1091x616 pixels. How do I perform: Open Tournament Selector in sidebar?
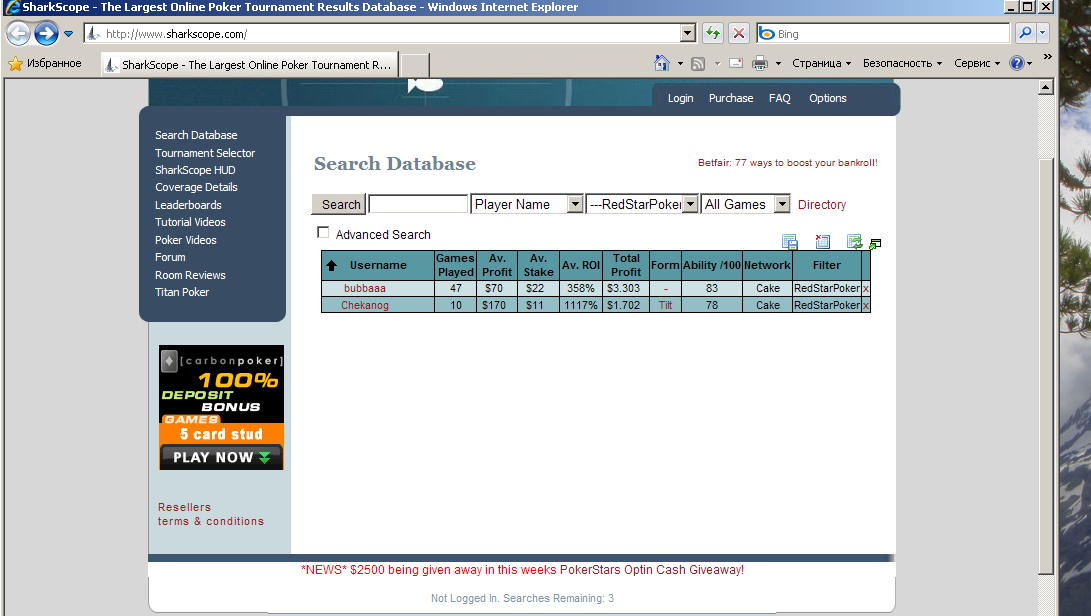click(205, 153)
